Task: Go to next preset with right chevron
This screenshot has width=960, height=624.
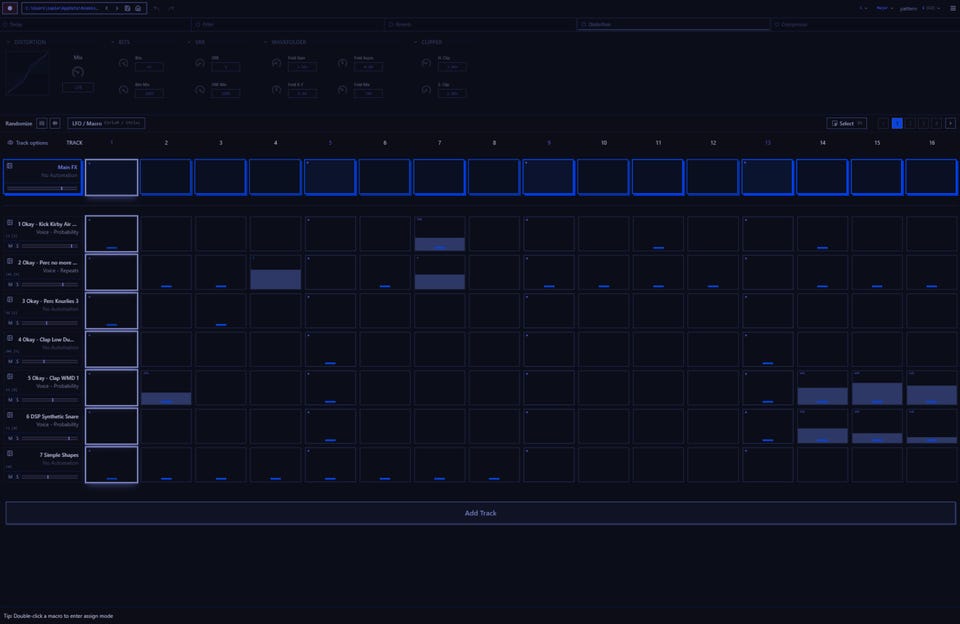Action: [x=117, y=9]
